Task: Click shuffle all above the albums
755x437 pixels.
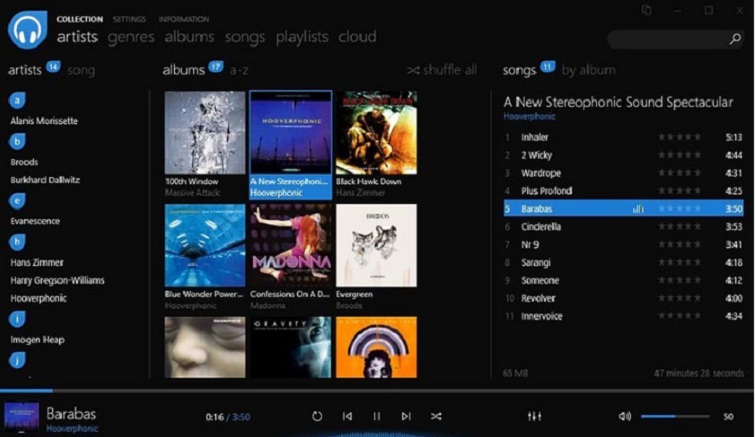Action: 441,70
